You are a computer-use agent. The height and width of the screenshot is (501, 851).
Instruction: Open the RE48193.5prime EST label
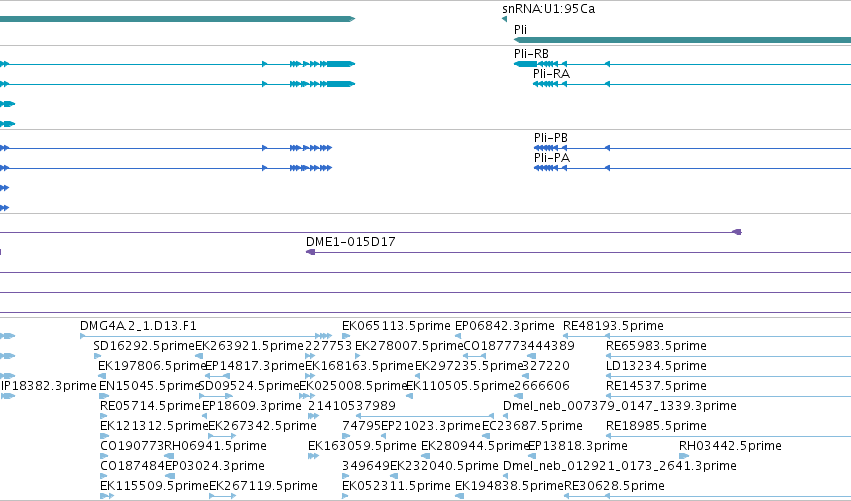[613, 326]
